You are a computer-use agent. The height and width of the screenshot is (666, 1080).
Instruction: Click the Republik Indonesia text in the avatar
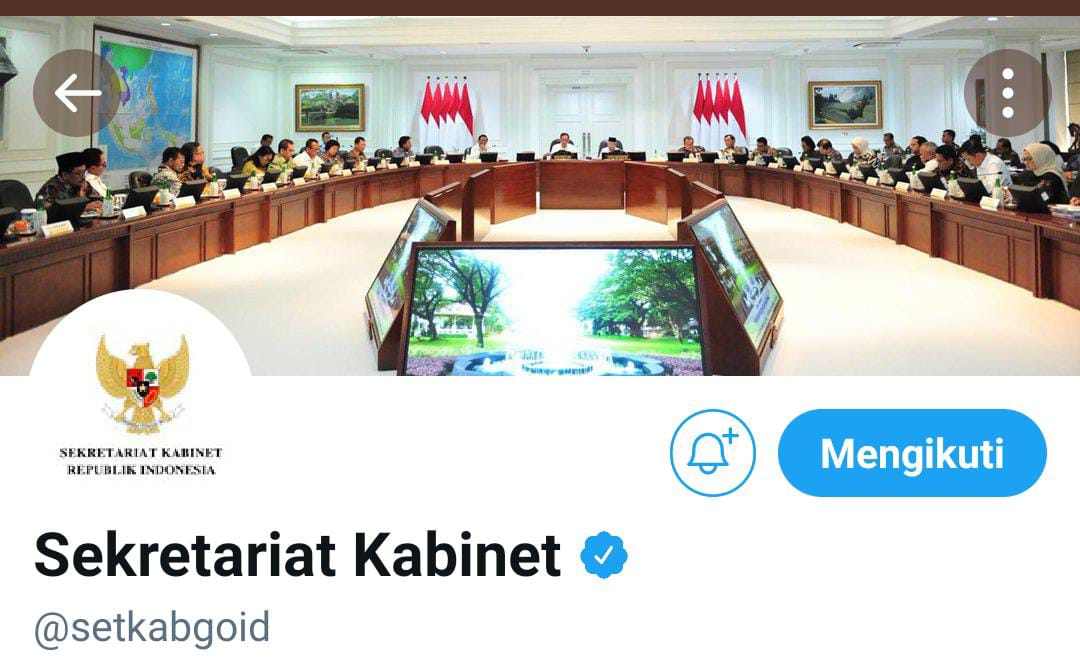tap(141, 470)
